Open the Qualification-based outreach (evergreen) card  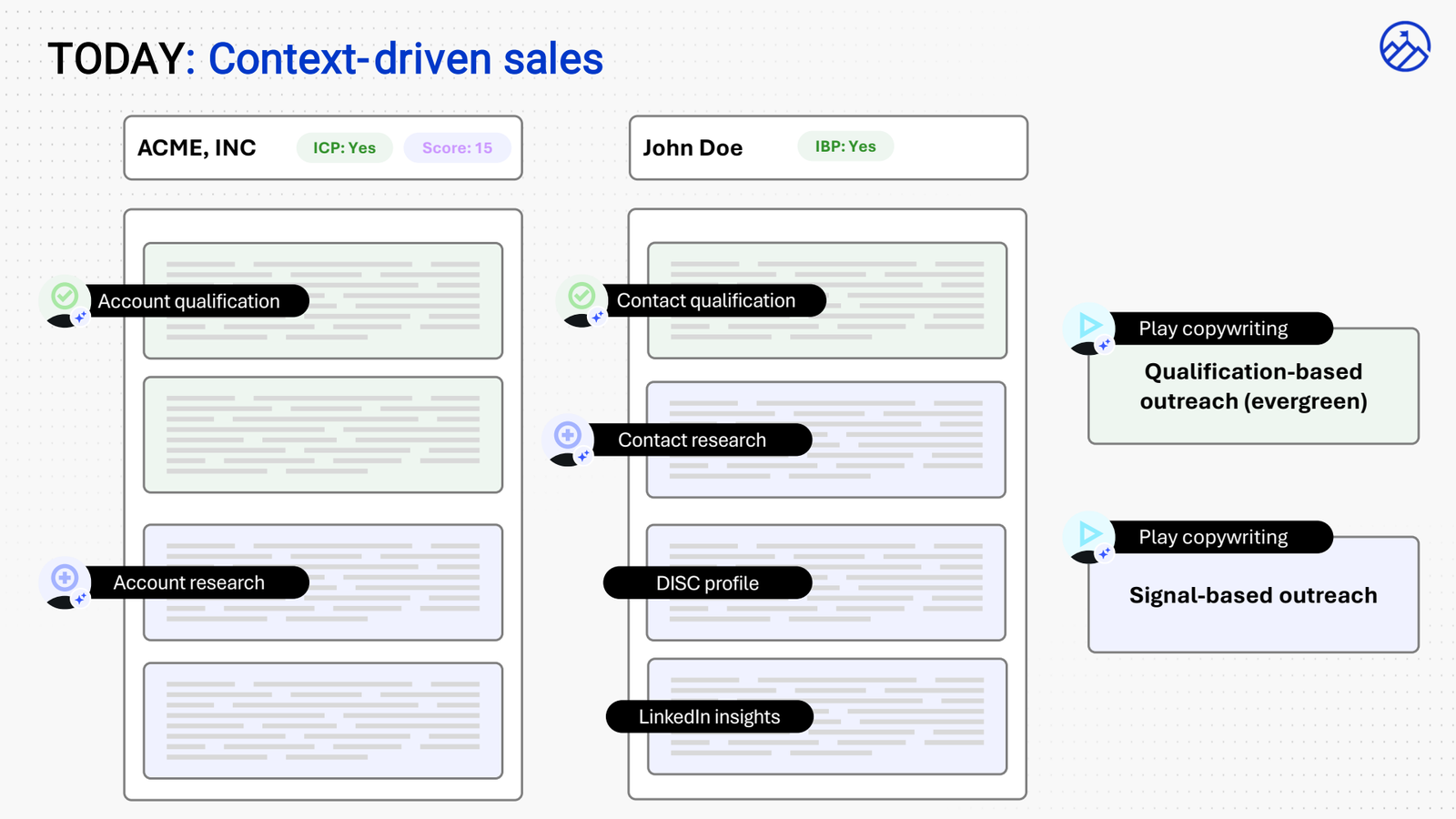pos(1253,386)
